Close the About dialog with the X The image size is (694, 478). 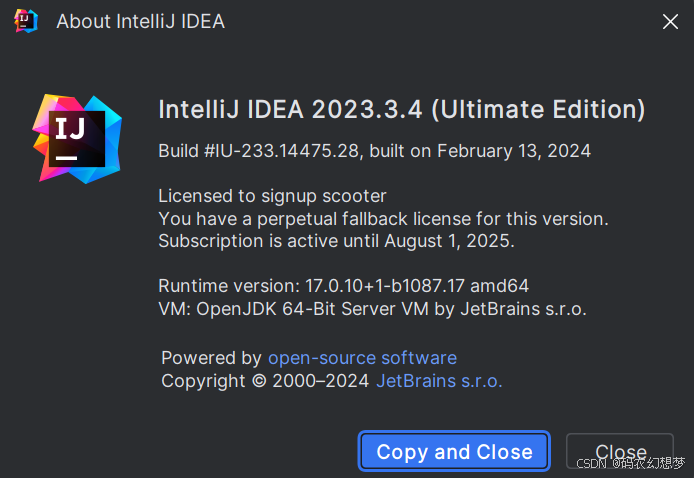pos(670,21)
